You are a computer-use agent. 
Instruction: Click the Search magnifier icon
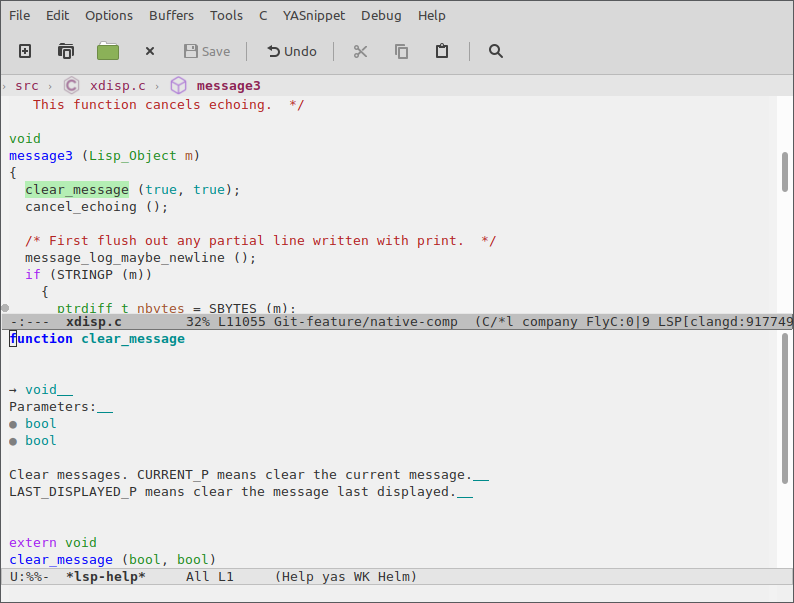click(x=496, y=51)
